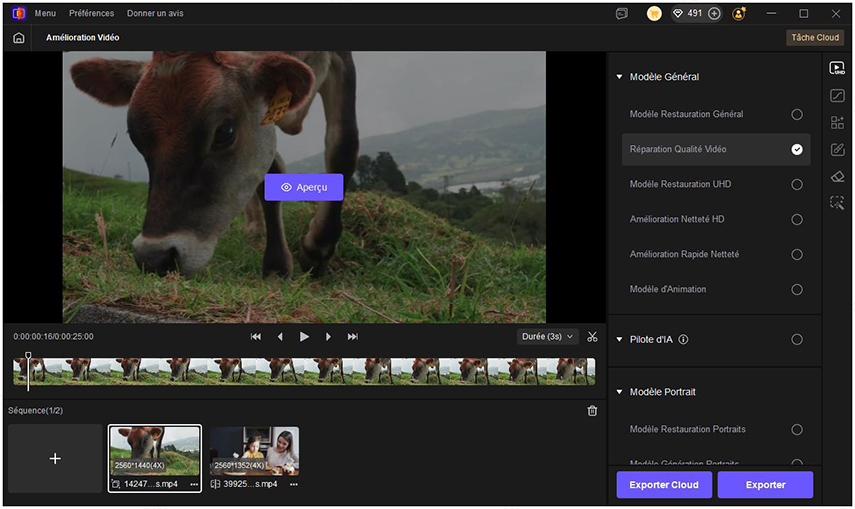Enable the Pilote d'IA option
The image size is (855, 509).
coord(797,339)
